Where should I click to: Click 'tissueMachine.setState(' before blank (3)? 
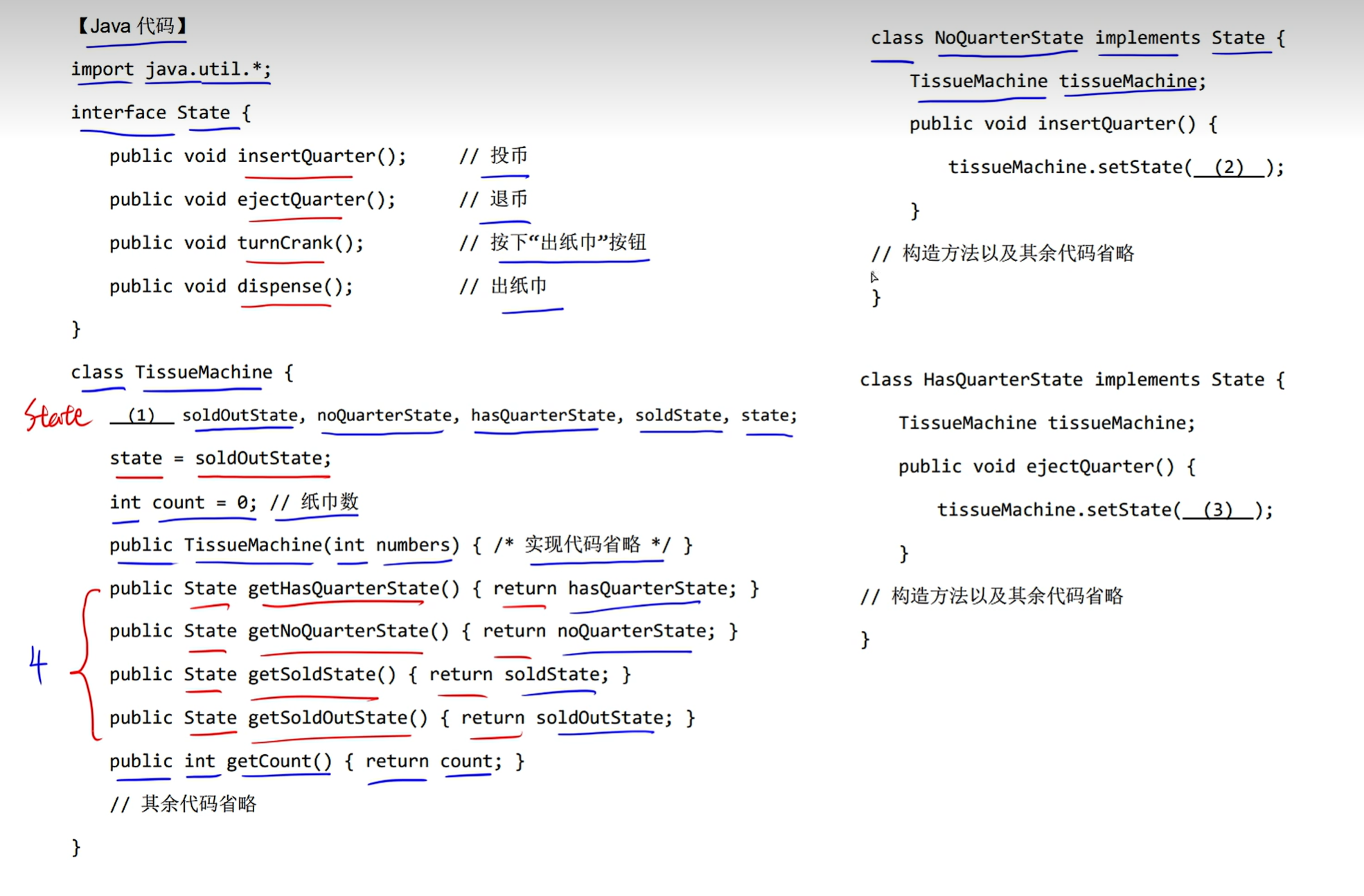pyautogui.click(x=1059, y=510)
